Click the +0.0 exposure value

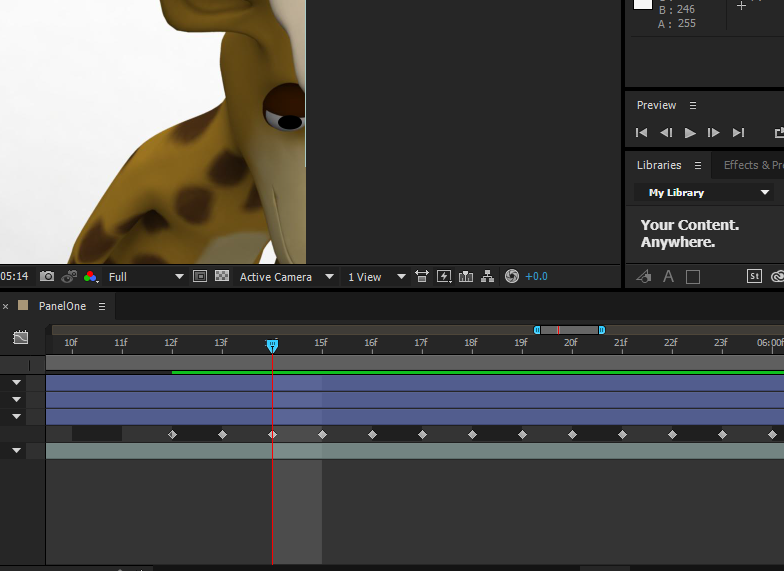point(536,276)
